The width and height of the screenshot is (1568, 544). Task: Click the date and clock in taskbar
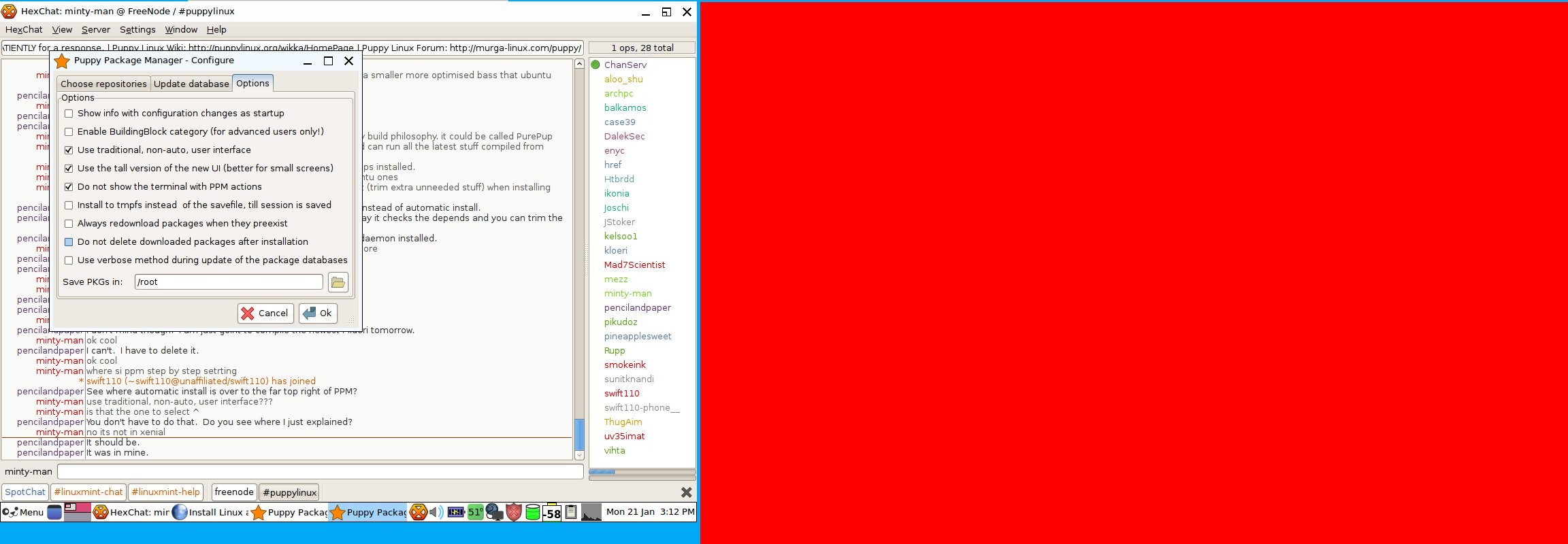pos(651,511)
